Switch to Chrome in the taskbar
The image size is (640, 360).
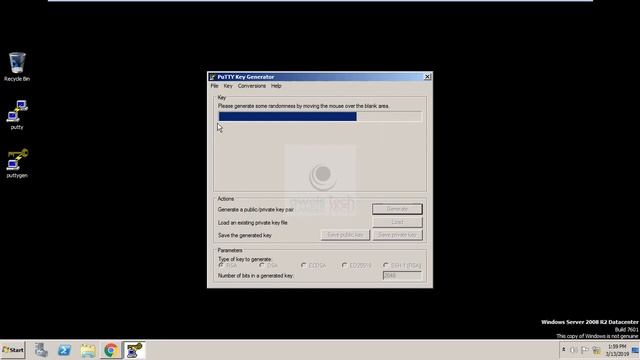111,350
